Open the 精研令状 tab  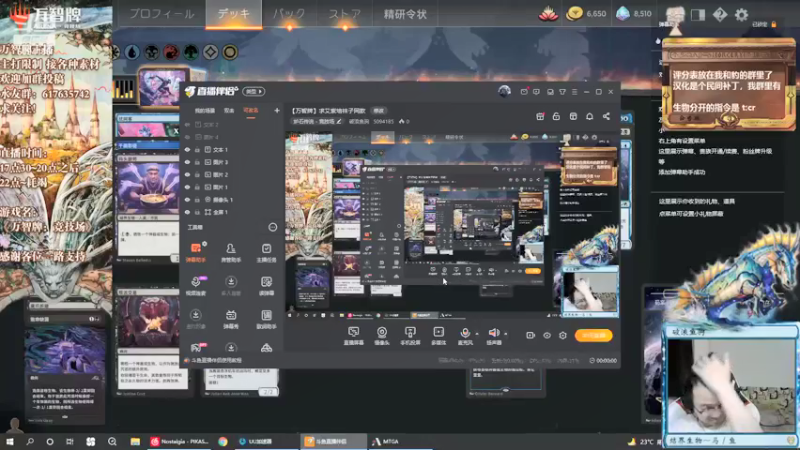(405, 14)
